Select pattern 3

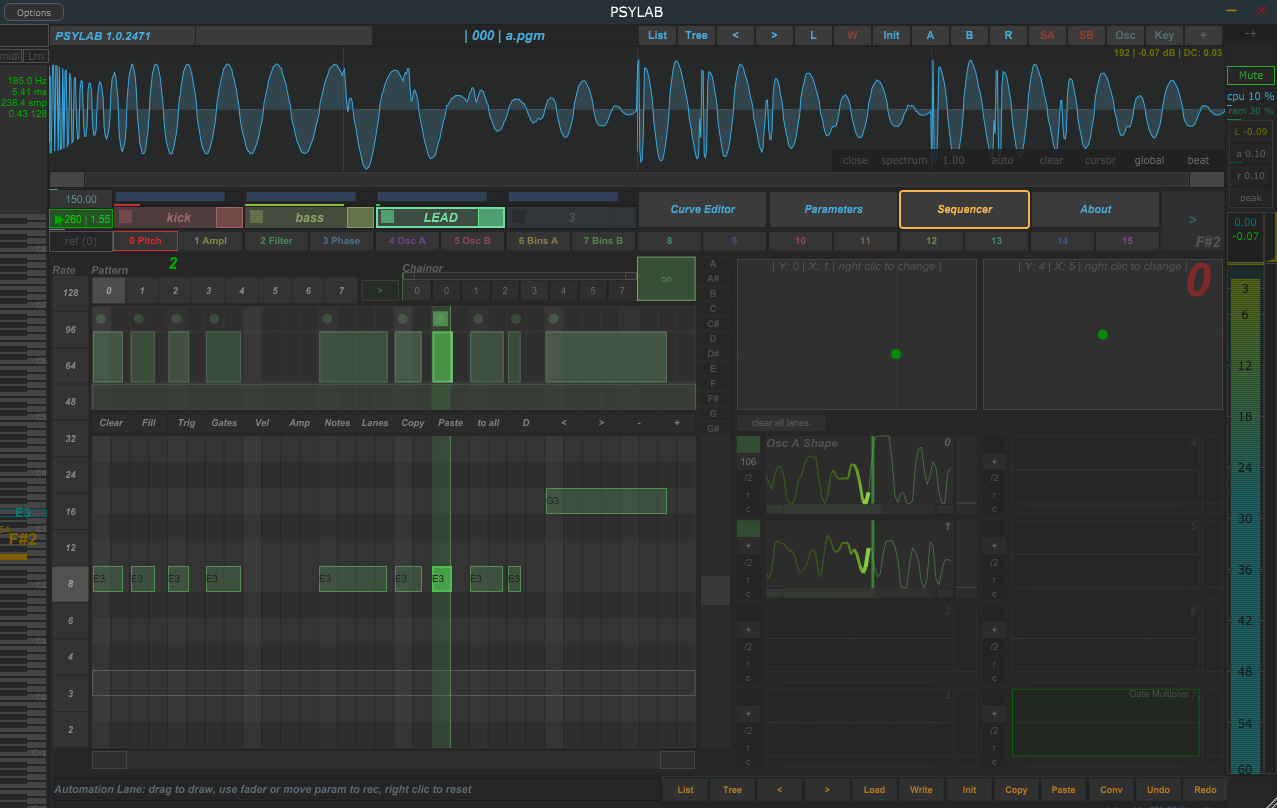pyautogui.click(x=208, y=291)
